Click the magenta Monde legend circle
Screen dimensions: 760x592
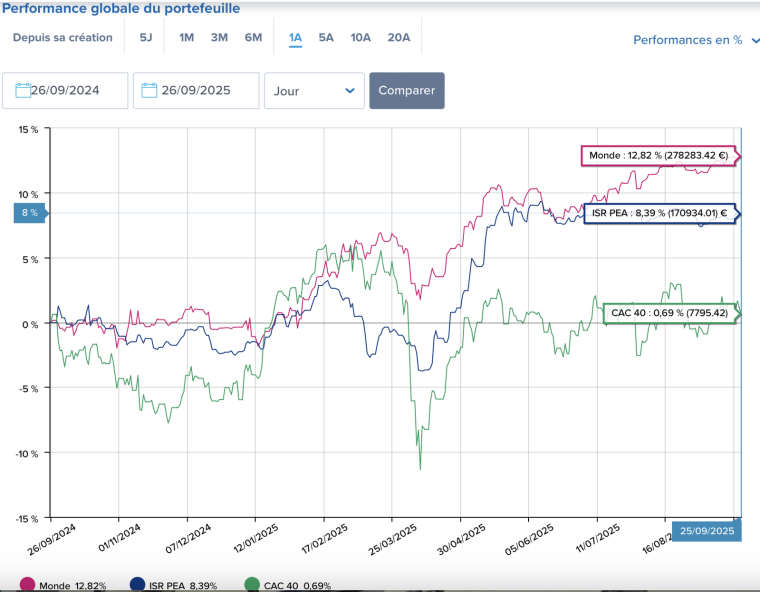tap(26, 585)
